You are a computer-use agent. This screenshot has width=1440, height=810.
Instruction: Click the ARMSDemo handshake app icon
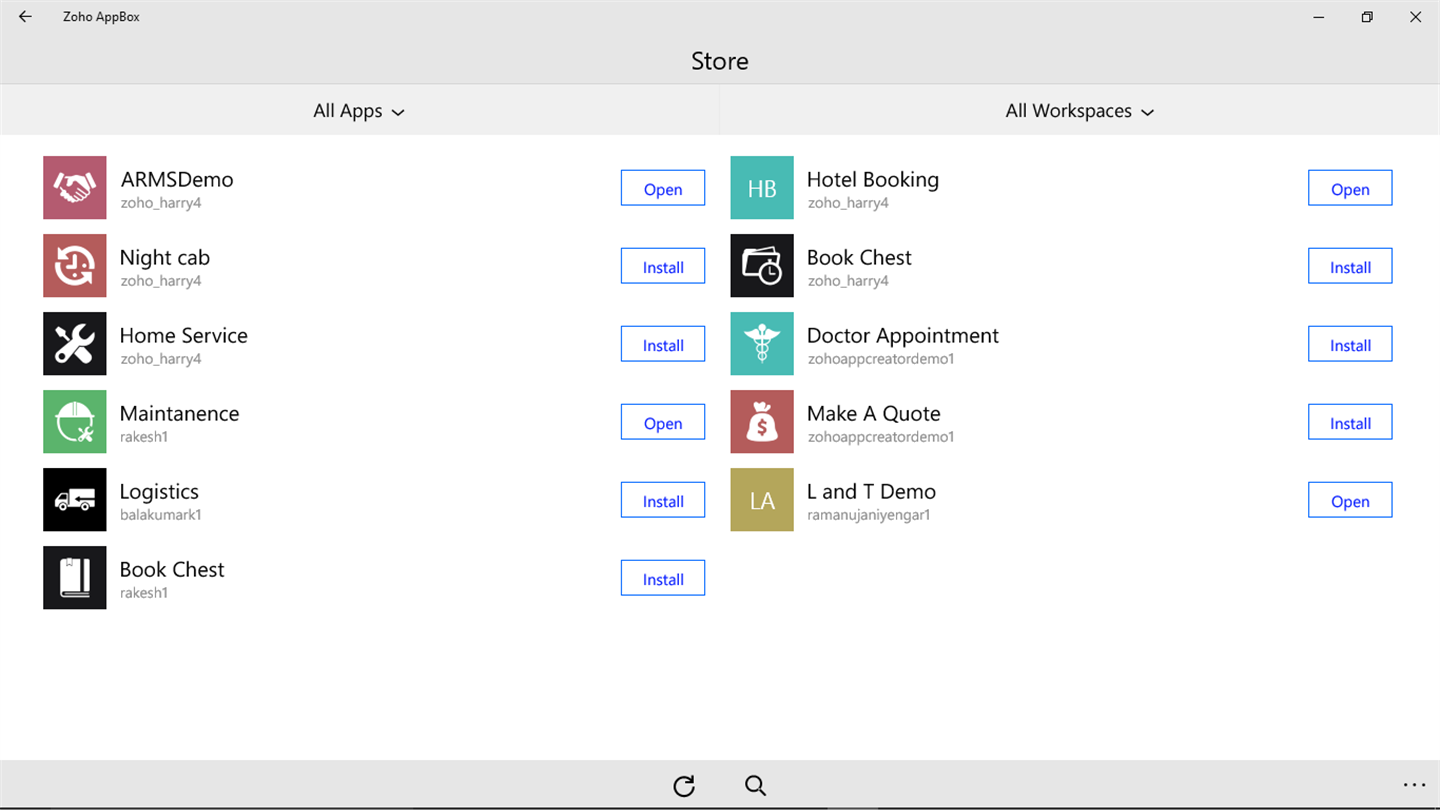[75, 187]
